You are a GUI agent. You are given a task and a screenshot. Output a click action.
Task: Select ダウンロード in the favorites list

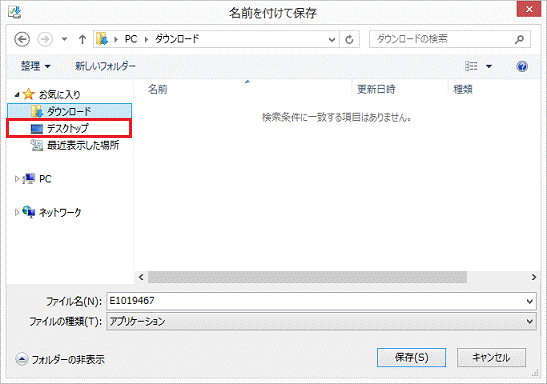[x=69, y=111]
